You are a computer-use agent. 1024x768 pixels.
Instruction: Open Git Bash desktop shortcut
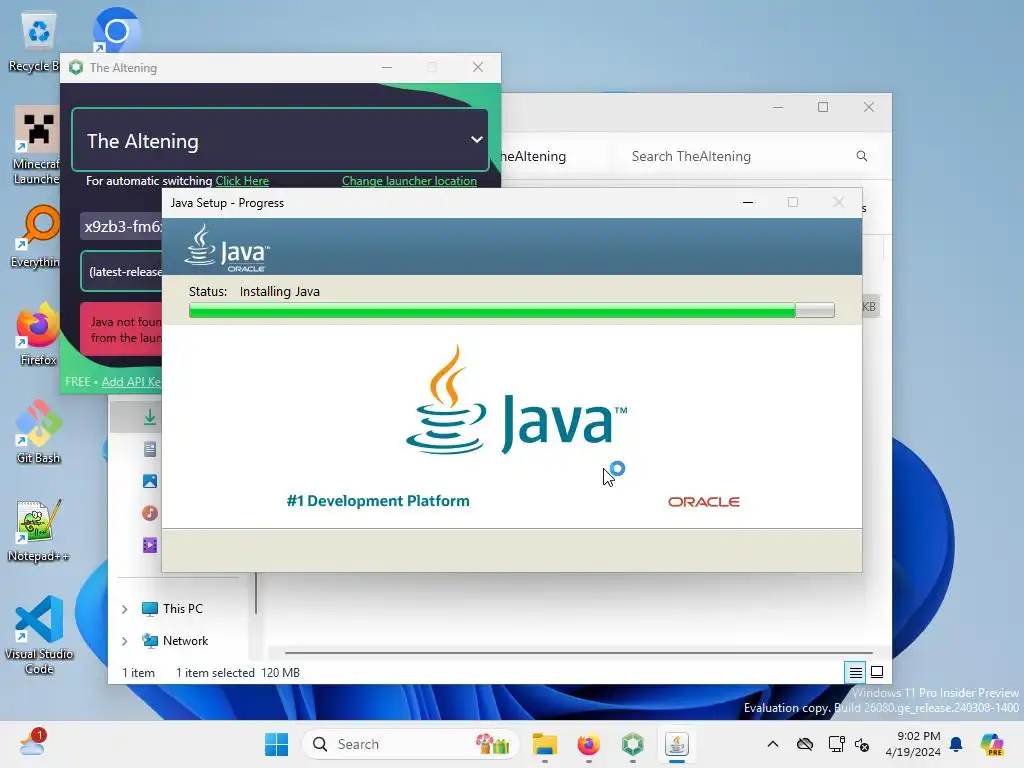coord(38,432)
